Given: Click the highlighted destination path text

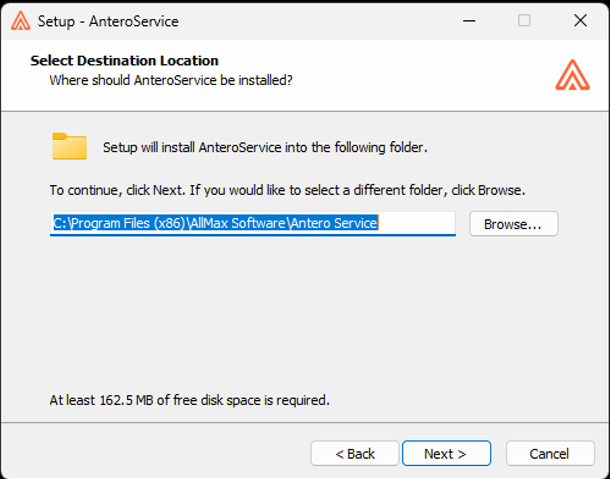Looking at the screenshot, I should [215, 223].
